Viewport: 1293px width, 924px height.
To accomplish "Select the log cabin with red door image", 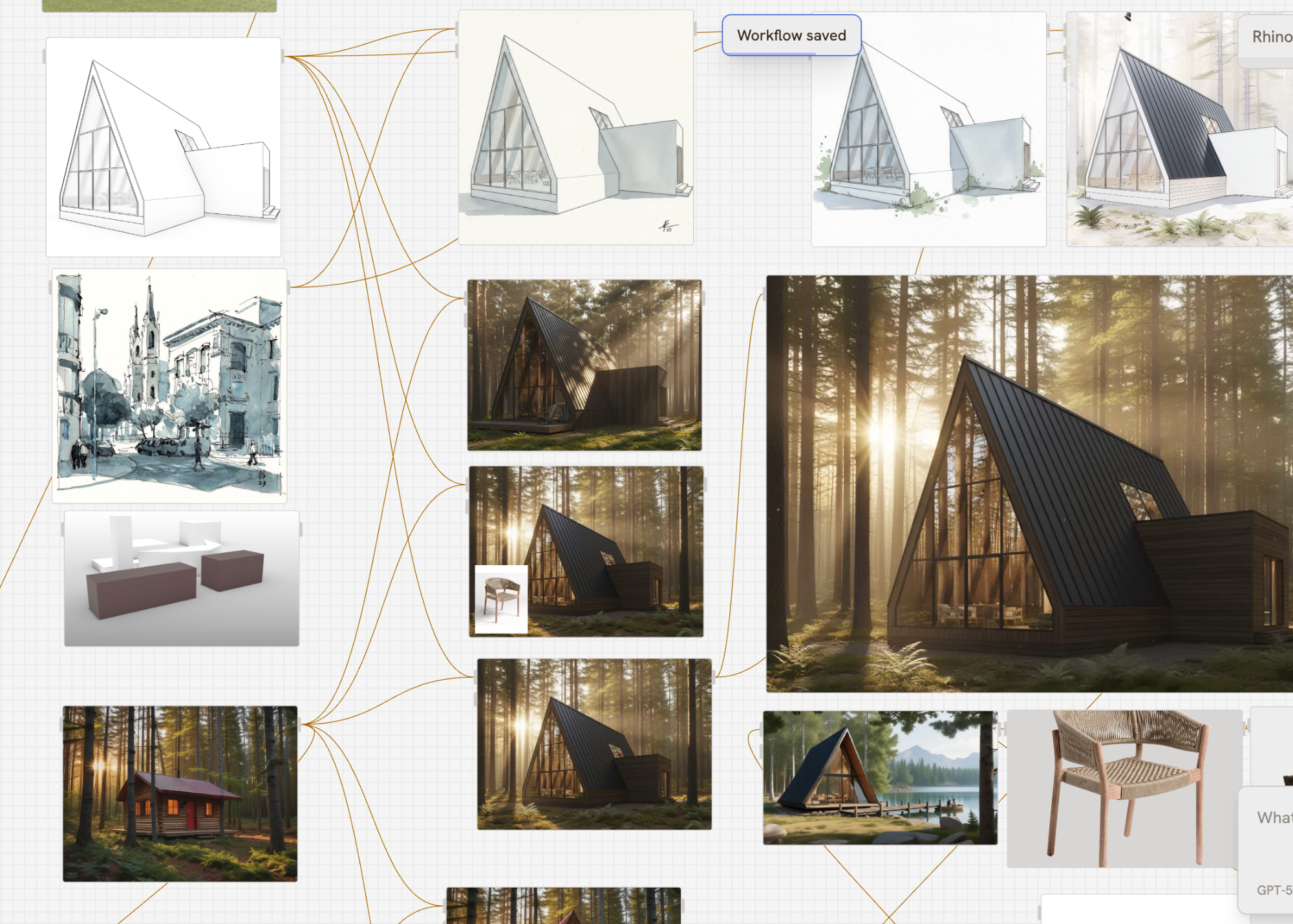I will pos(180,794).
